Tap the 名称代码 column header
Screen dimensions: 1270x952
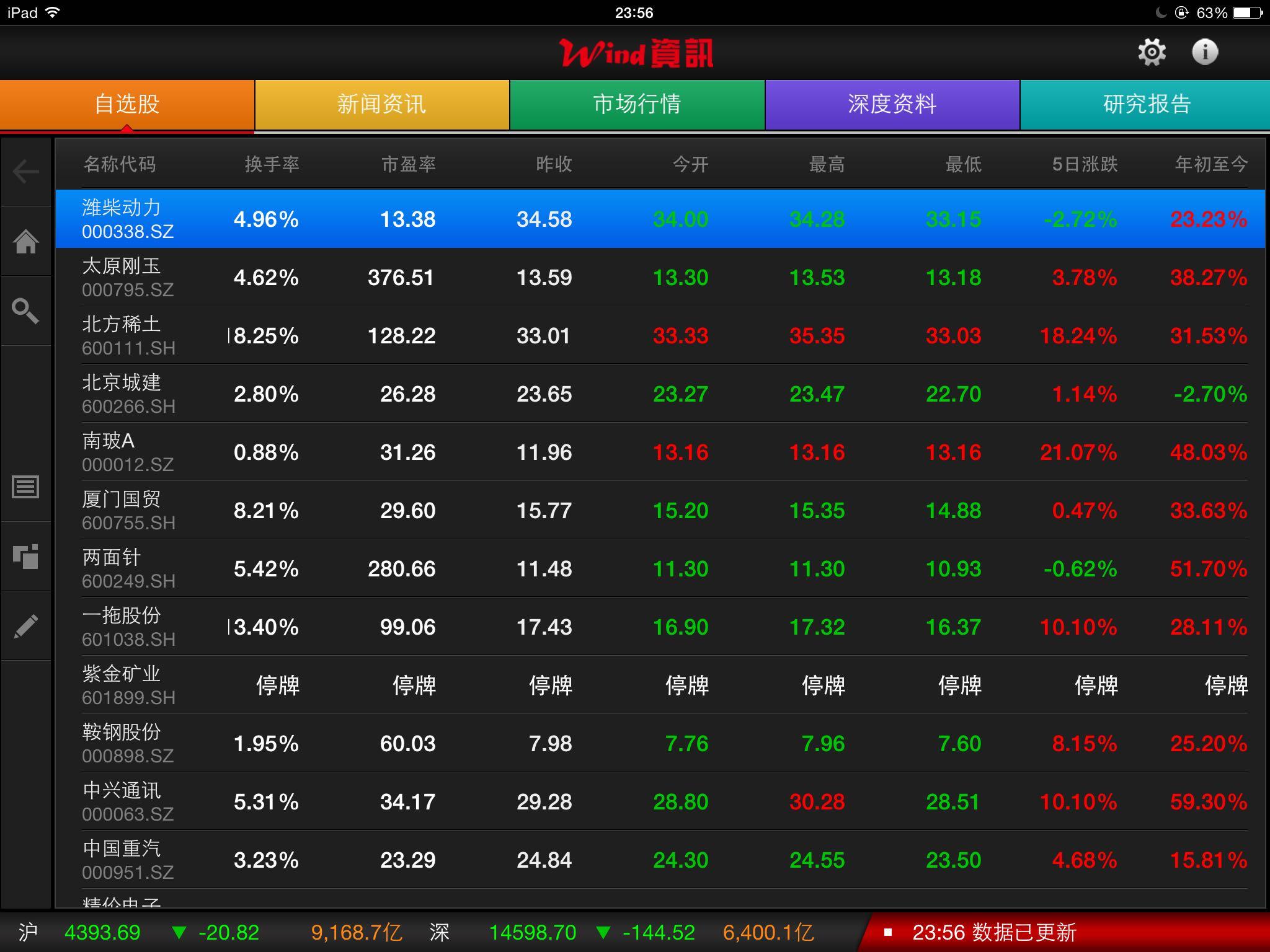[x=119, y=164]
